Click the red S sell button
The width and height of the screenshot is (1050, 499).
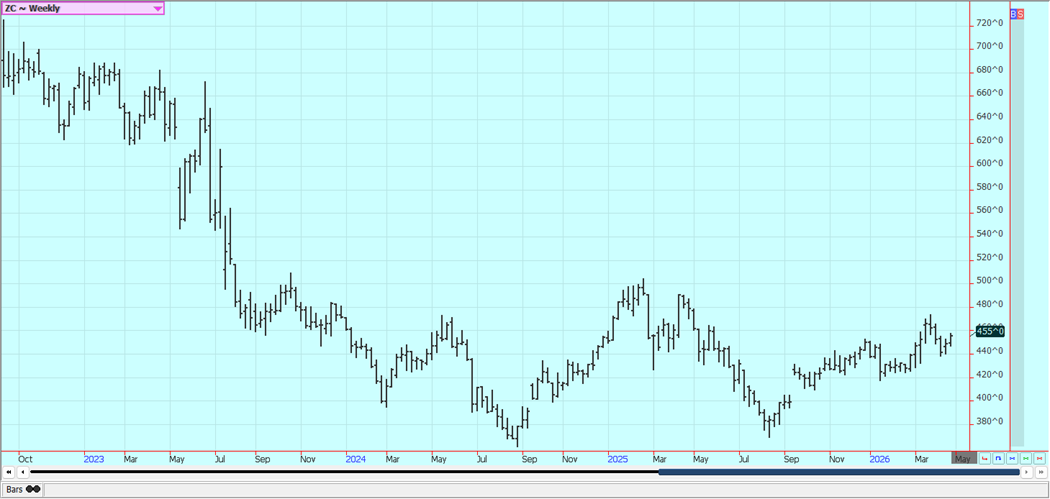(1020, 14)
